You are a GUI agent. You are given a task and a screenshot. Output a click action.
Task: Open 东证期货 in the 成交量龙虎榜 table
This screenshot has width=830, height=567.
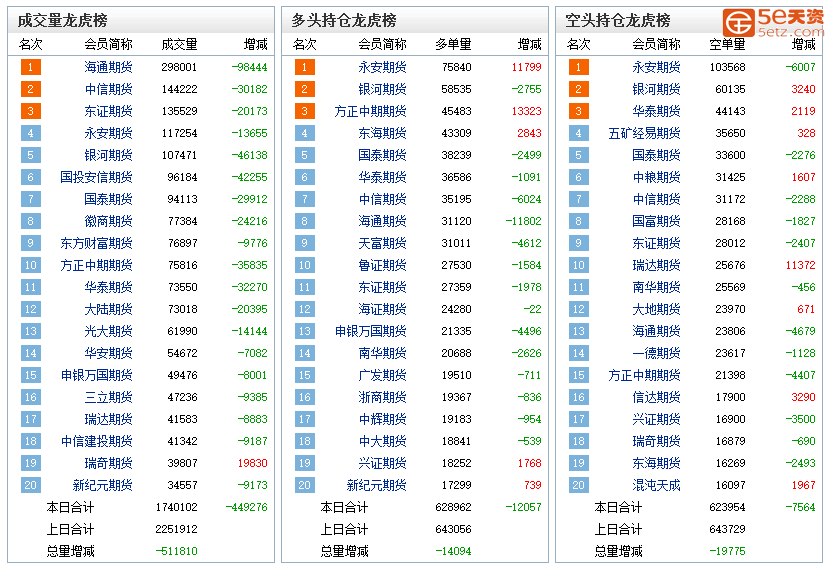[x=109, y=111]
